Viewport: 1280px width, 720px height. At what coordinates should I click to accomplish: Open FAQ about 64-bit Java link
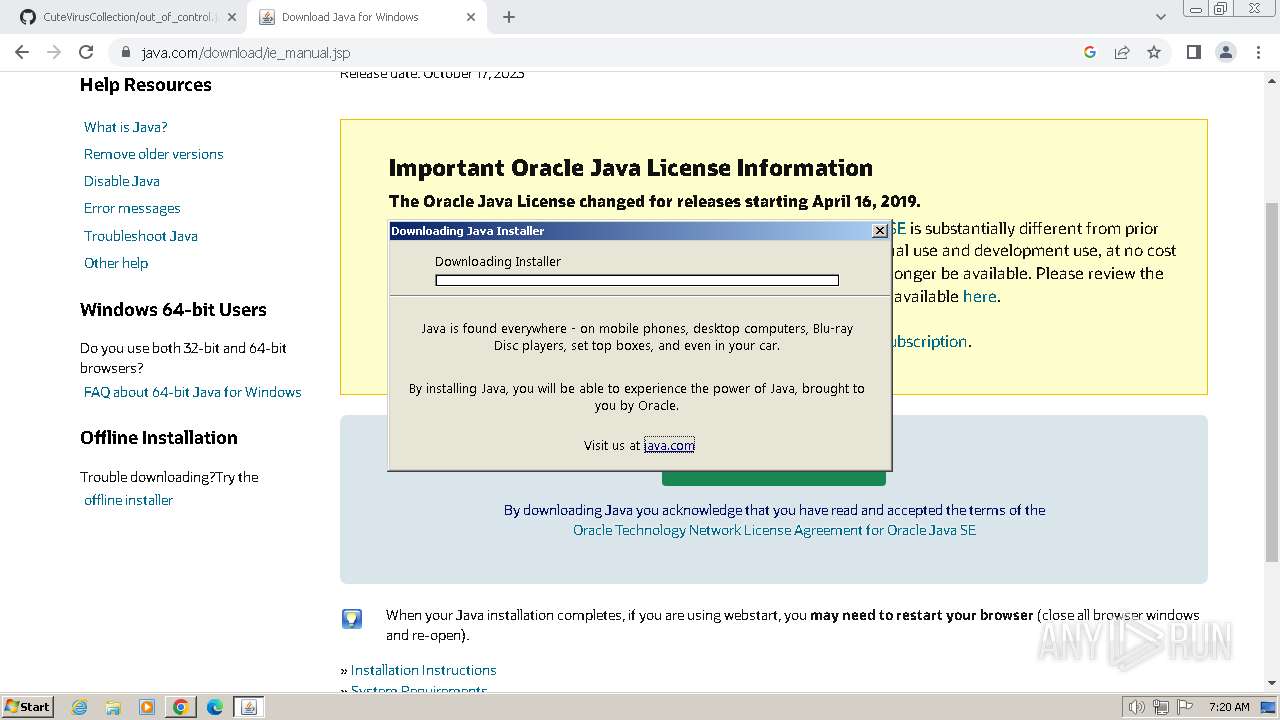pos(192,392)
